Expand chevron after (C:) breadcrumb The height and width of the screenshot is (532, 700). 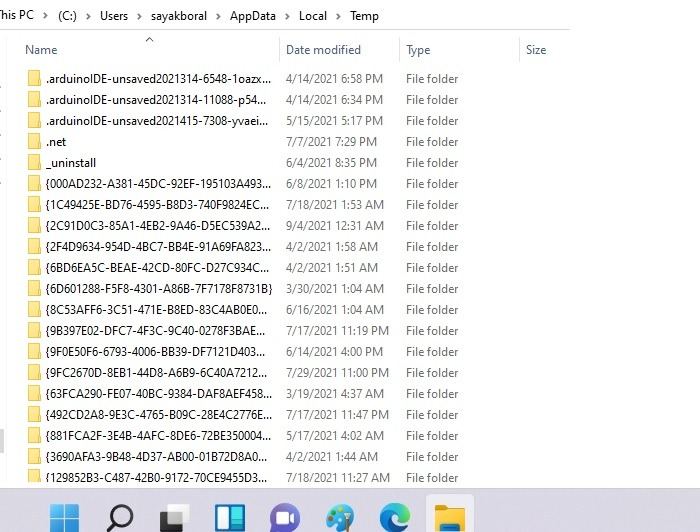click(88, 16)
